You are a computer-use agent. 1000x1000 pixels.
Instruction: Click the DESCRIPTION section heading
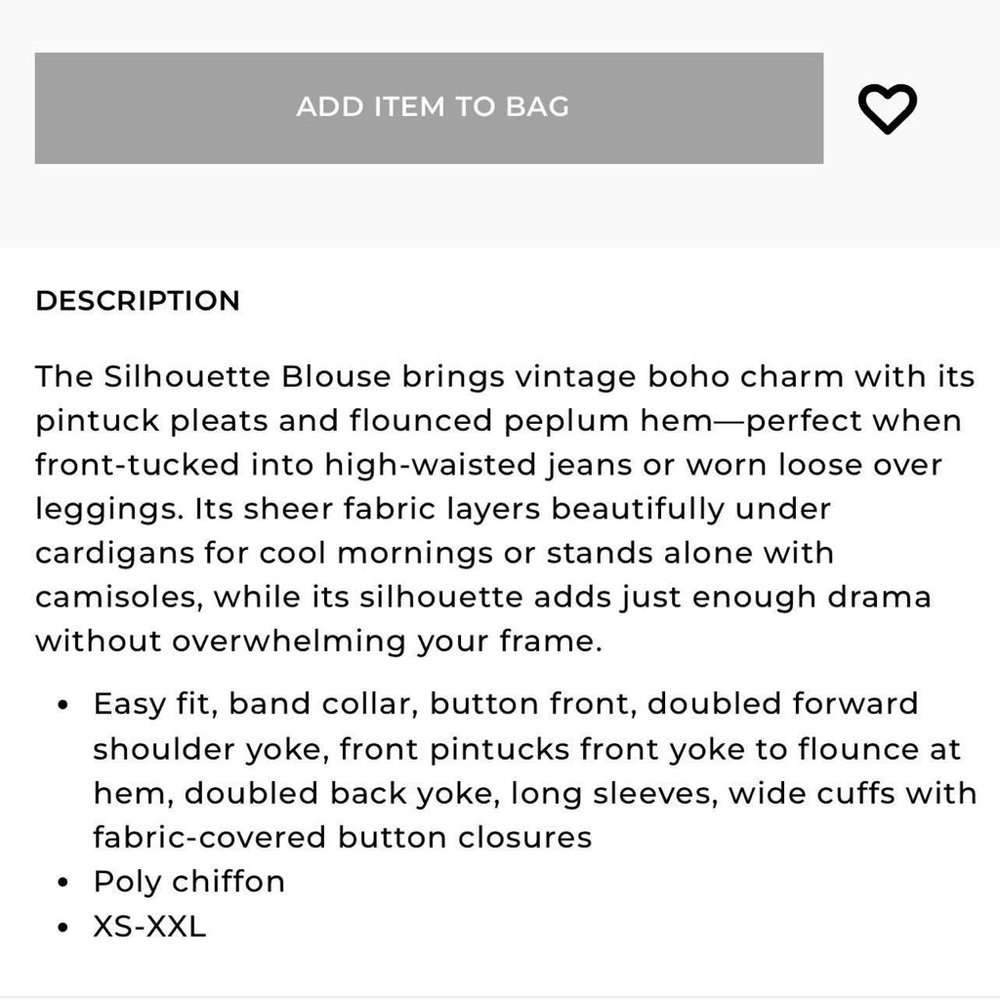point(137,301)
